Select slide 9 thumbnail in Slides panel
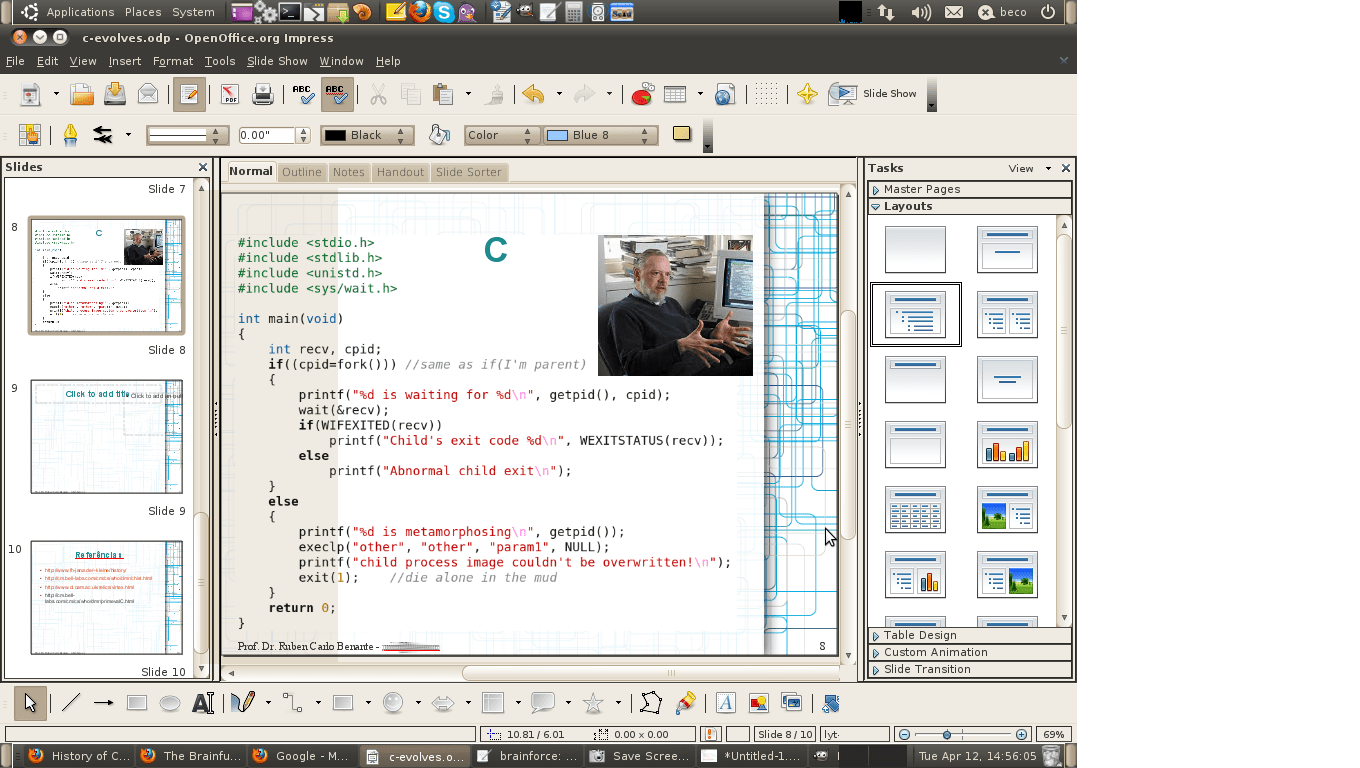This screenshot has width=1360, height=768. [x=106, y=436]
